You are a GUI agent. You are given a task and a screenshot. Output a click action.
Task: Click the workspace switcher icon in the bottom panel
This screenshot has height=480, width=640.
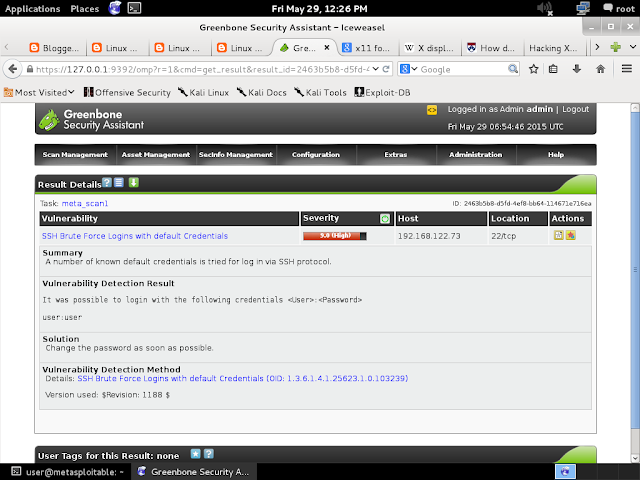[565, 471]
